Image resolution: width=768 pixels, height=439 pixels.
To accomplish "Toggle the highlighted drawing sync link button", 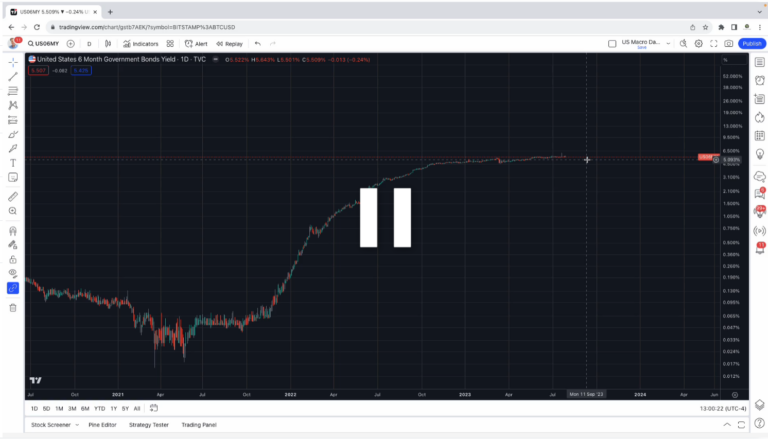I will point(13,288).
